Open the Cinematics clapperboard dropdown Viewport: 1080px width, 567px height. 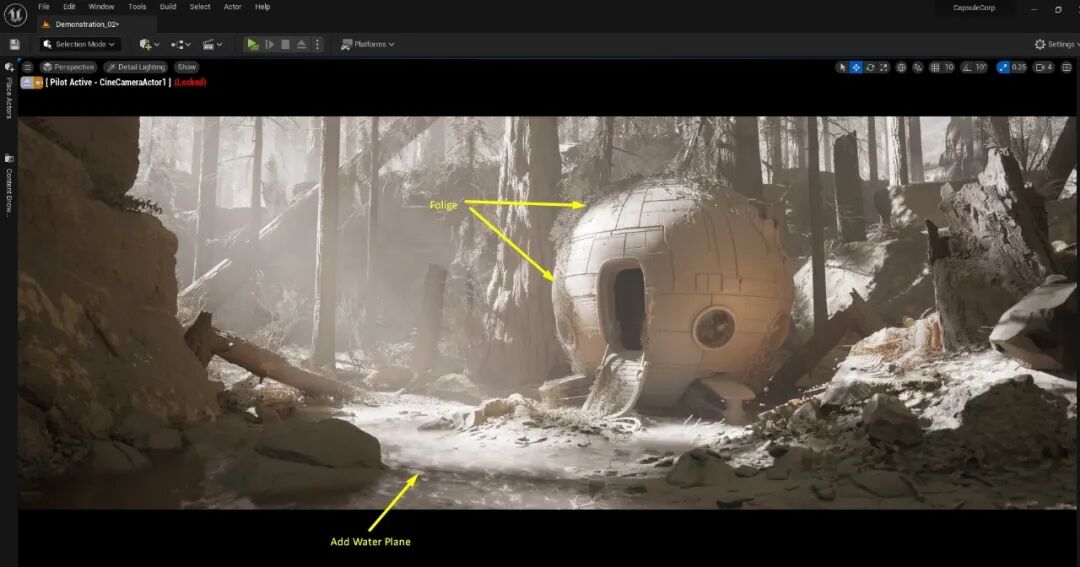212,44
